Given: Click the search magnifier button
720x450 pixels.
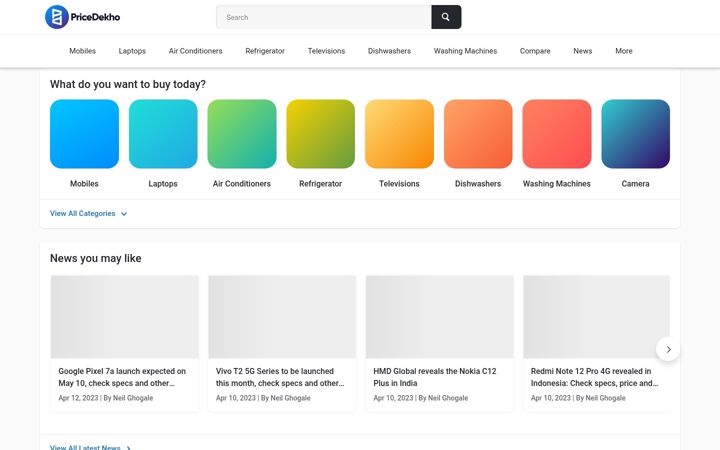Looking at the screenshot, I should 446,17.
